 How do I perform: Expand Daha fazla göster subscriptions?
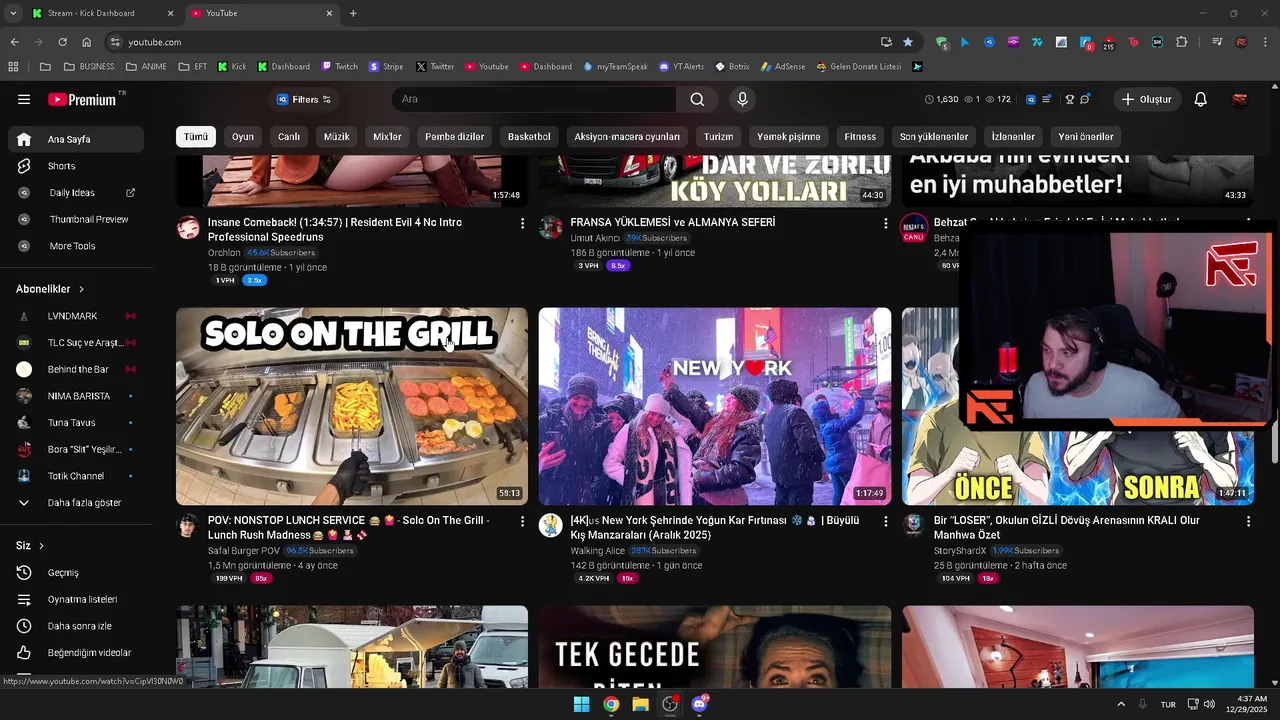pos(76,503)
